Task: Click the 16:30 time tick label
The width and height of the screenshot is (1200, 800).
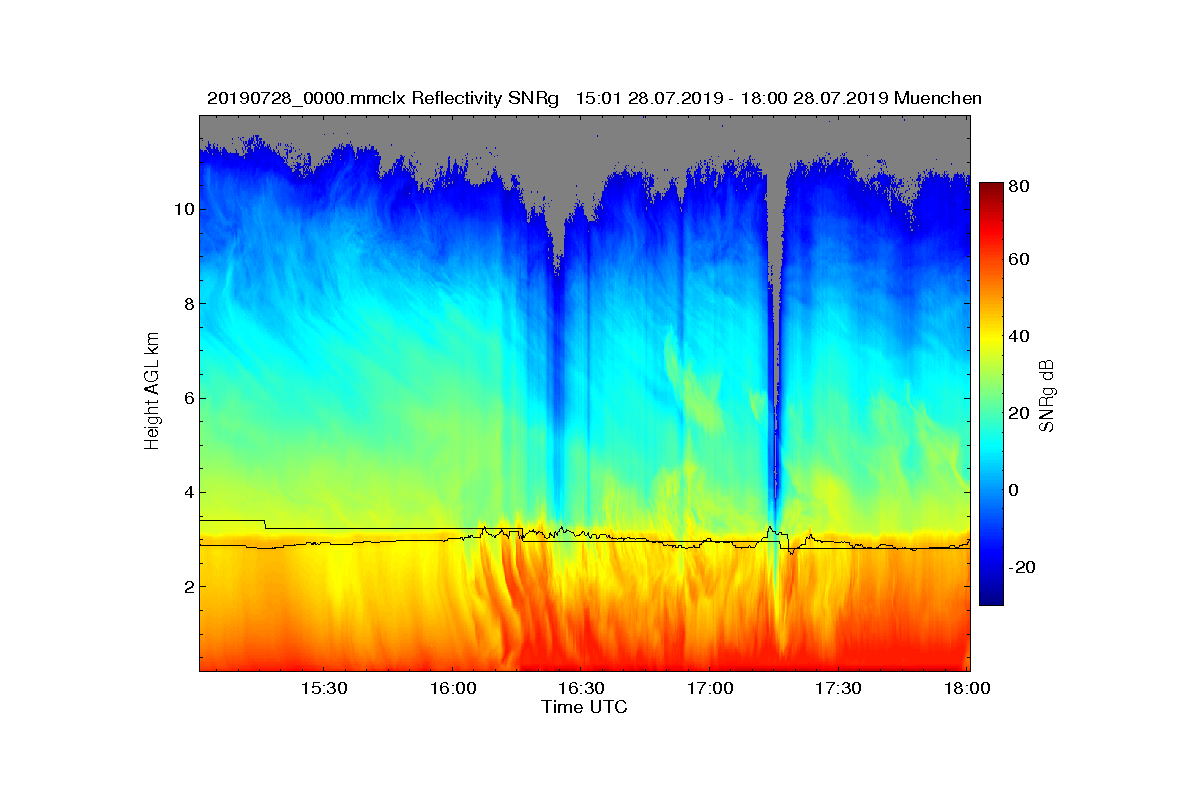Action: (581, 689)
